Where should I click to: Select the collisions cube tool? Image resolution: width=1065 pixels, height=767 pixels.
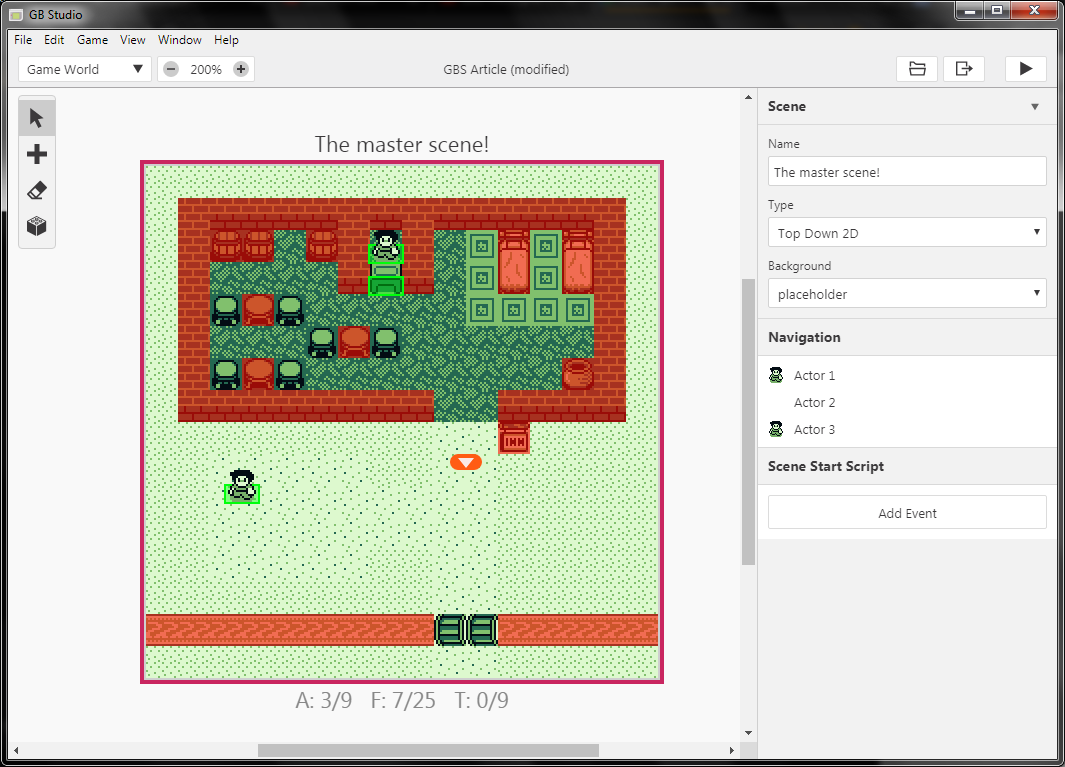pyautogui.click(x=37, y=226)
